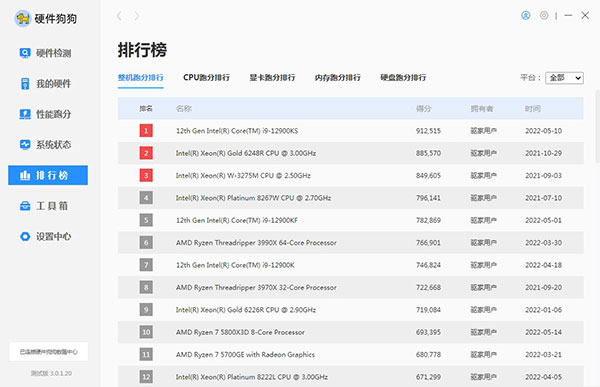Open 设置中心 gear icon
This screenshot has width=600, height=387.
25,237
